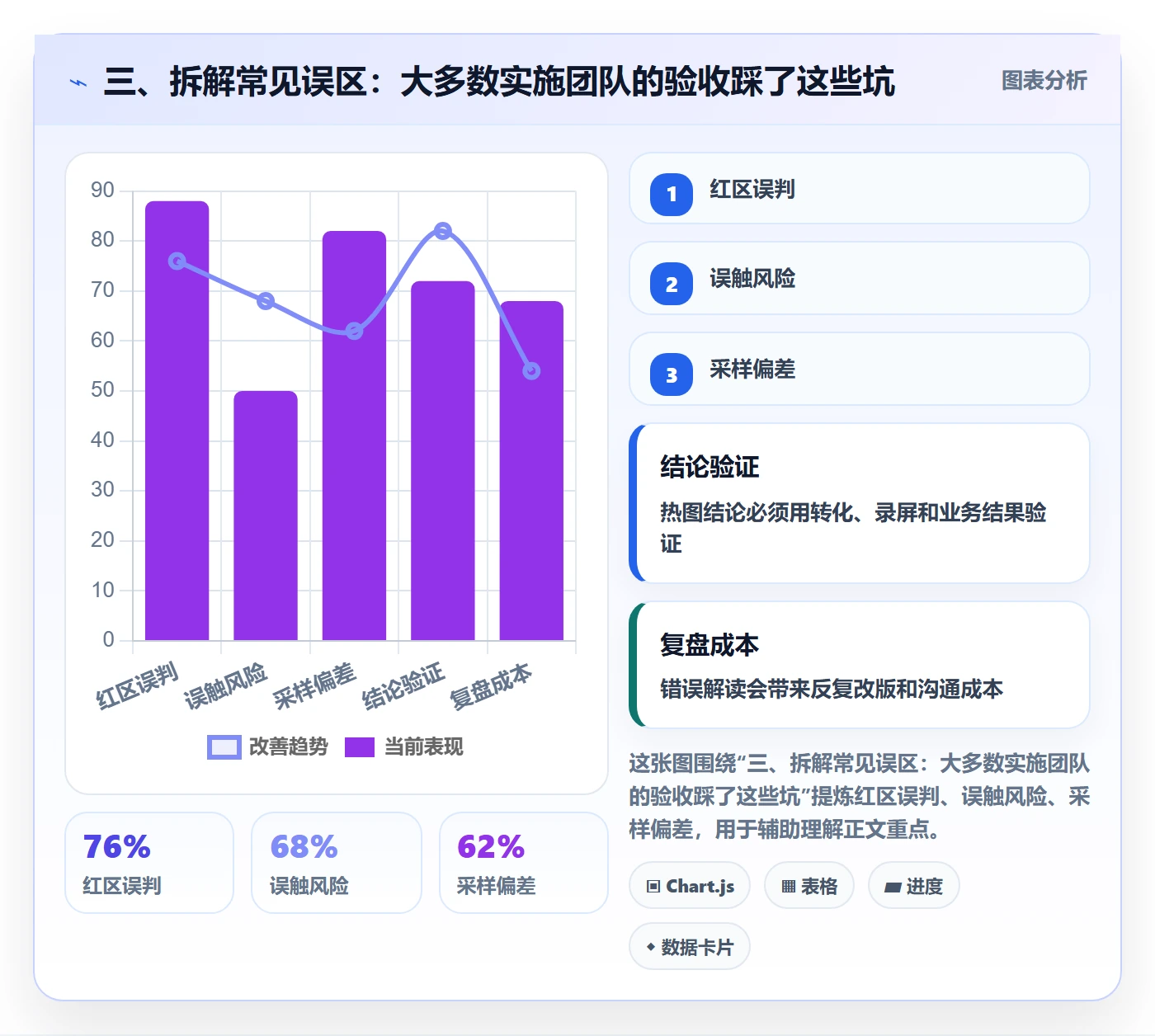Click the number 3 badge for 采样偏差

672,374
